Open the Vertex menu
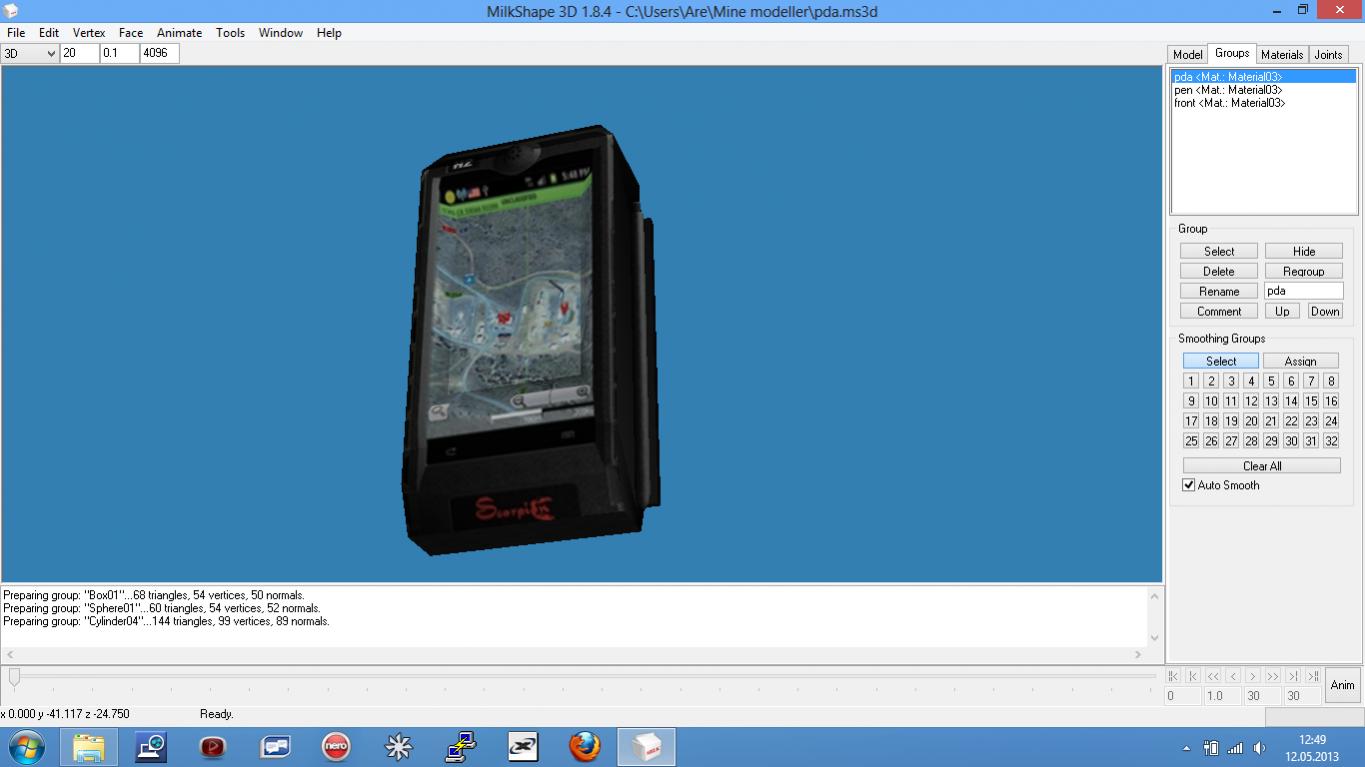This screenshot has height=767, width=1365. [x=89, y=33]
